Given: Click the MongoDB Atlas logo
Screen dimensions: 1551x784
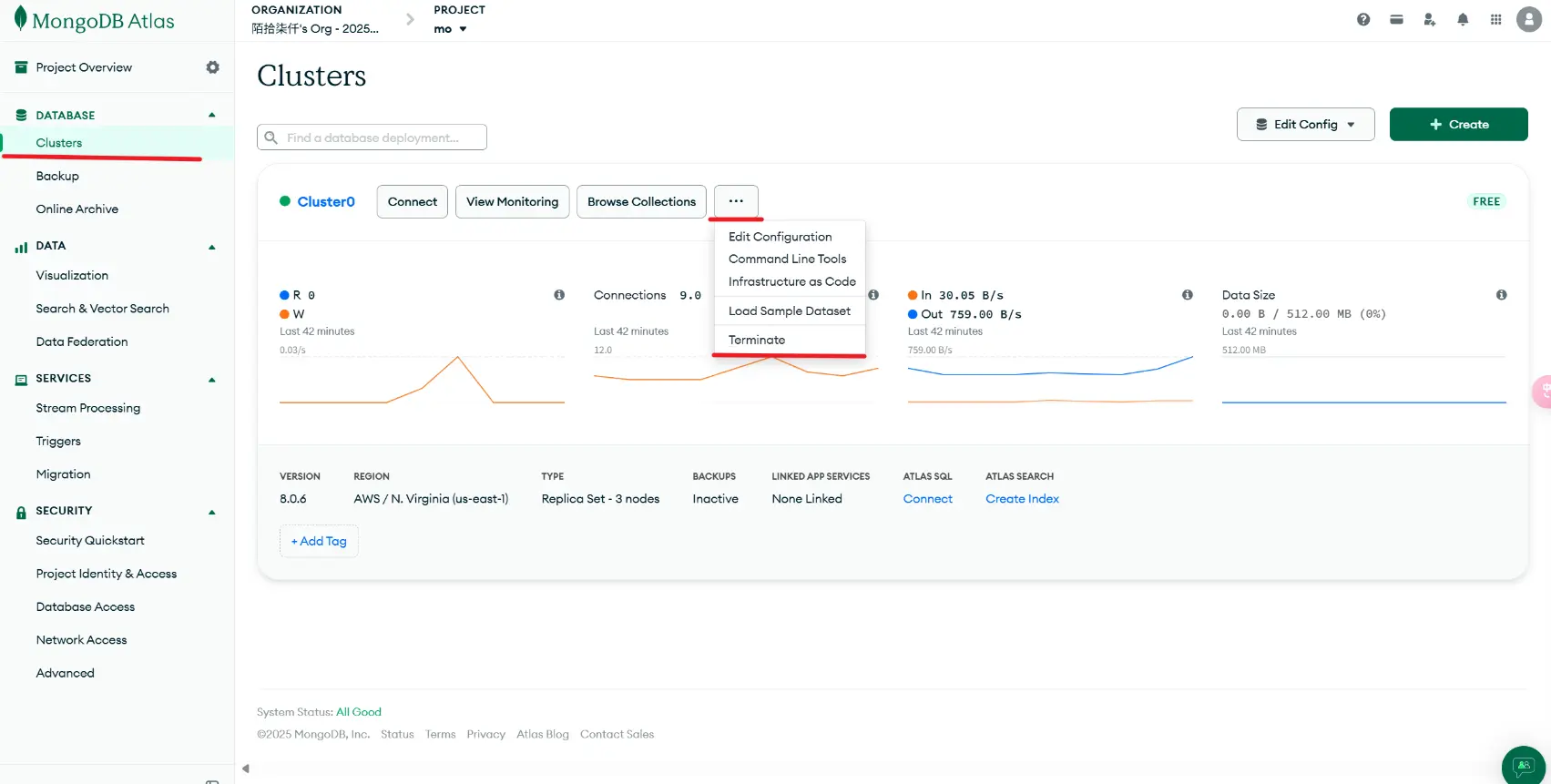Looking at the screenshot, I should [95, 21].
